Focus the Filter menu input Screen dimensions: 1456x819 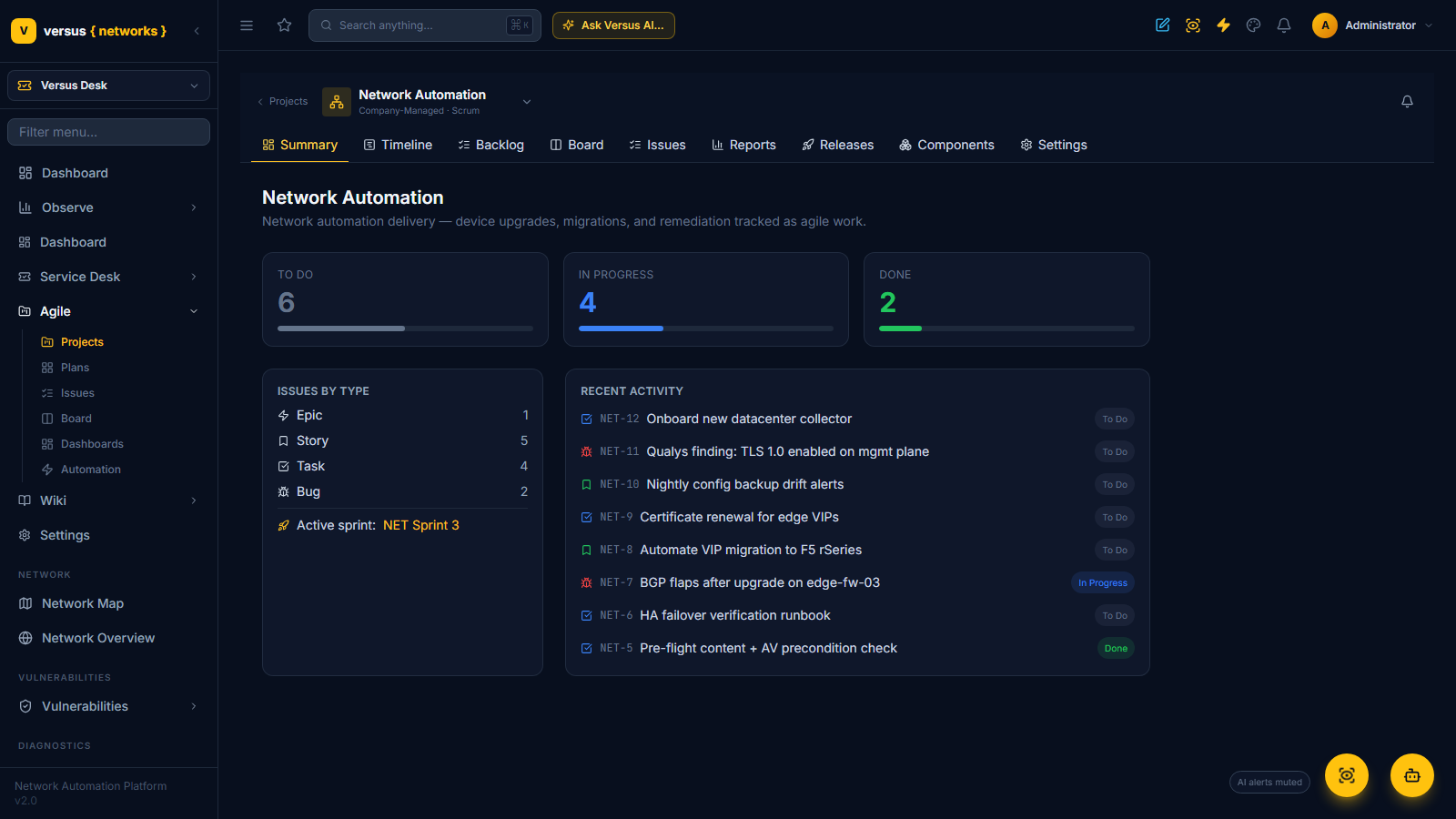(108, 132)
